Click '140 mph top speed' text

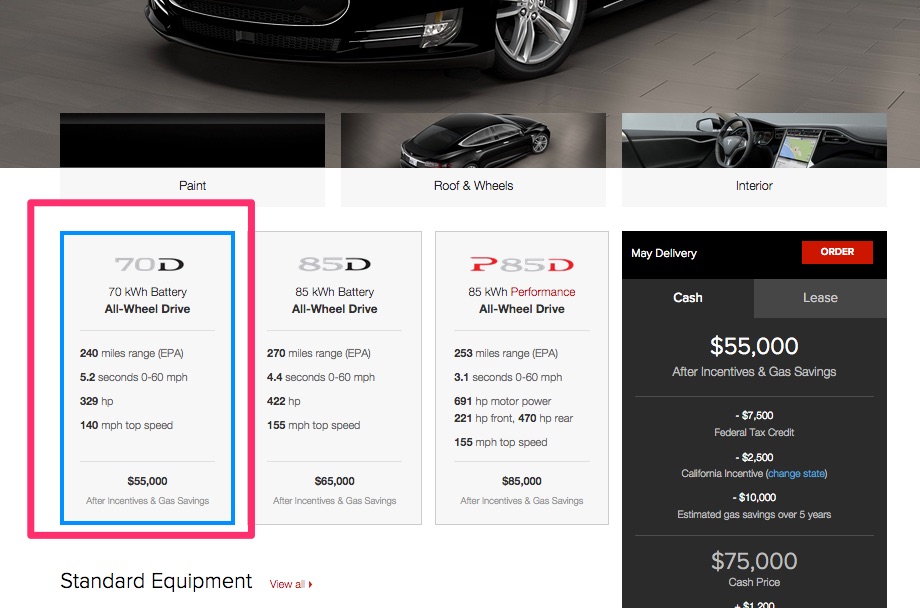click(126, 425)
